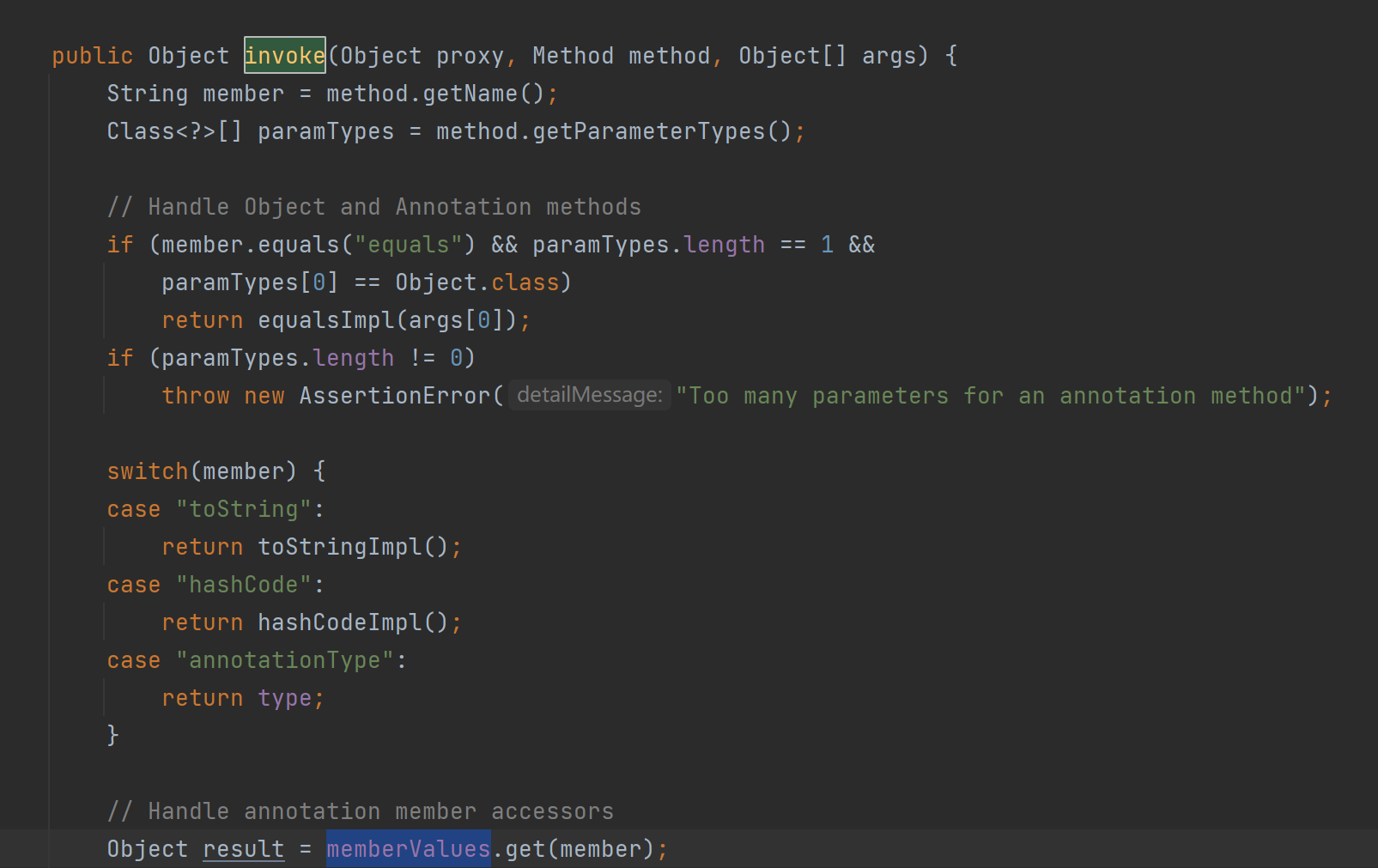The width and height of the screenshot is (1378, 868).
Task: Click the type field in return statement
Action: click(284, 698)
